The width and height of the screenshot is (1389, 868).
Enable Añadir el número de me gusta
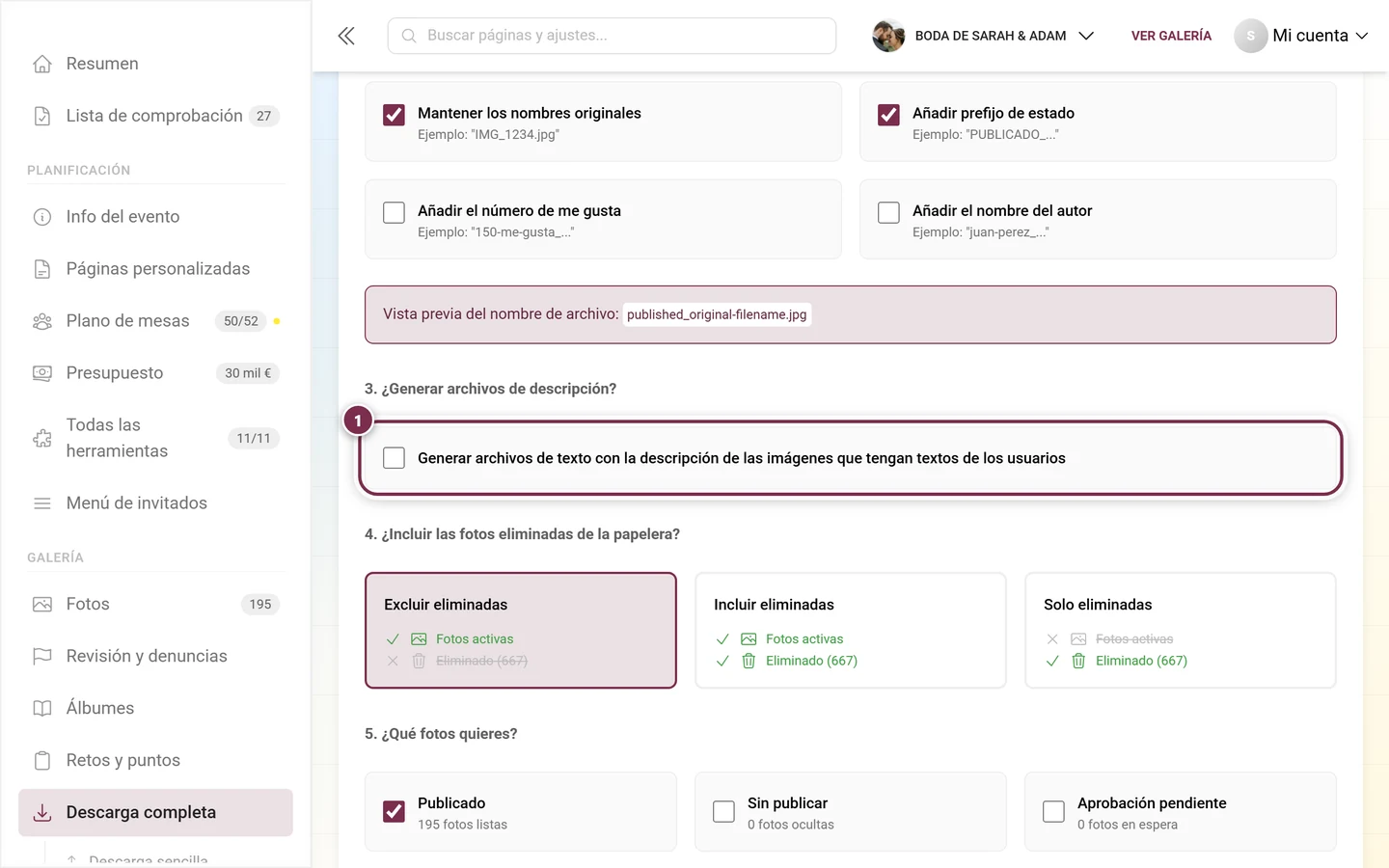click(394, 212)
